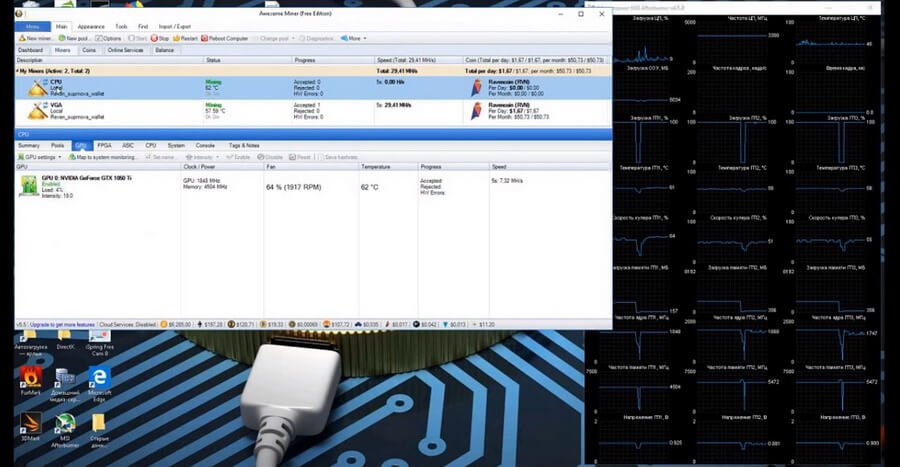
Task: Click the Description column header
Action: pyautogui.click(x=109, y=60)
